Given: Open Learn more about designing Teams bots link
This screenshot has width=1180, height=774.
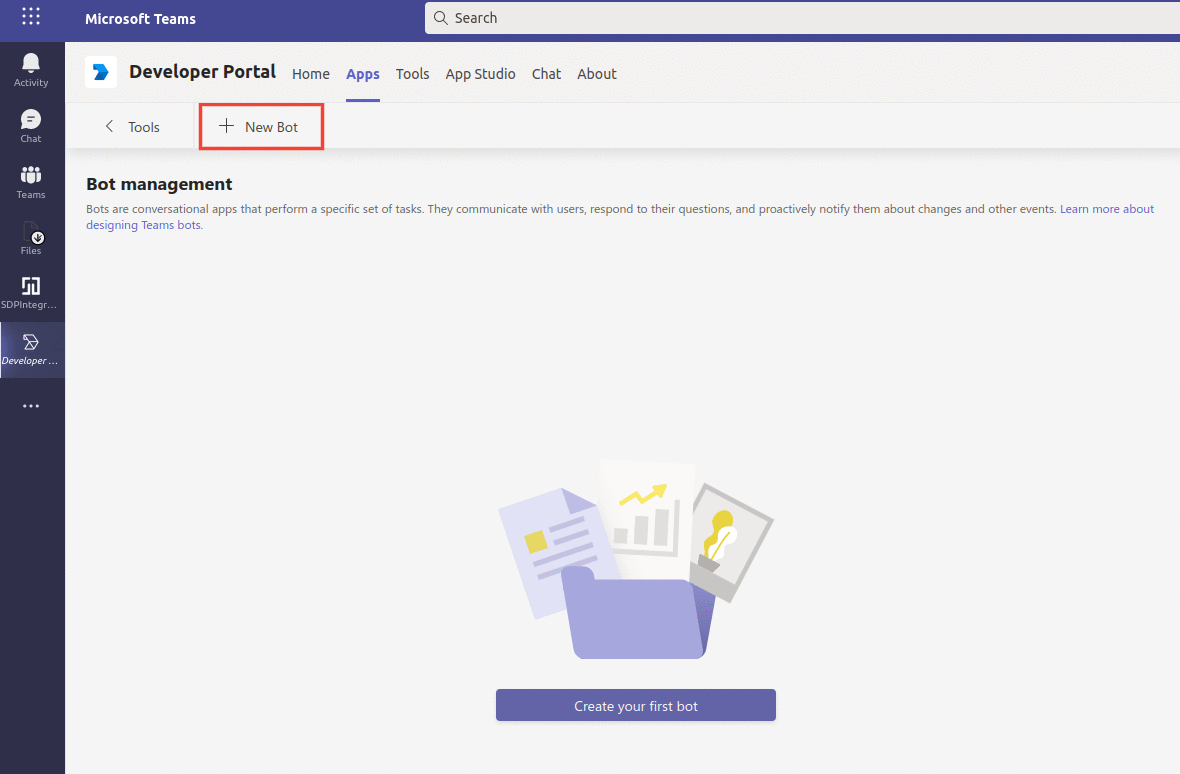Looking at the screenshot, I should click(1107, 209).
